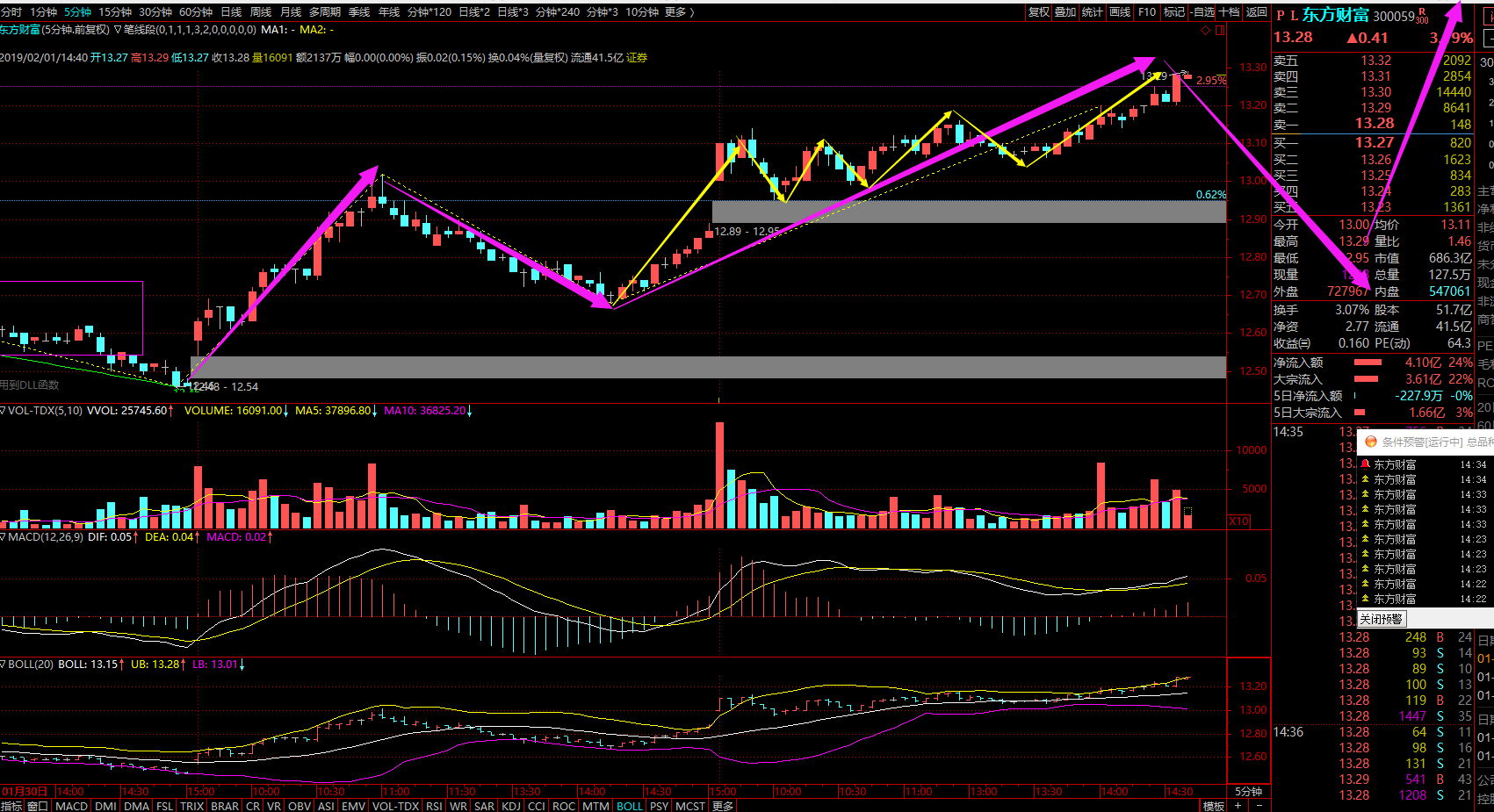Switch to the 60分钟 period tab
The height and width of the screenshot is (812, 1494).
click(x=196, y=12)
